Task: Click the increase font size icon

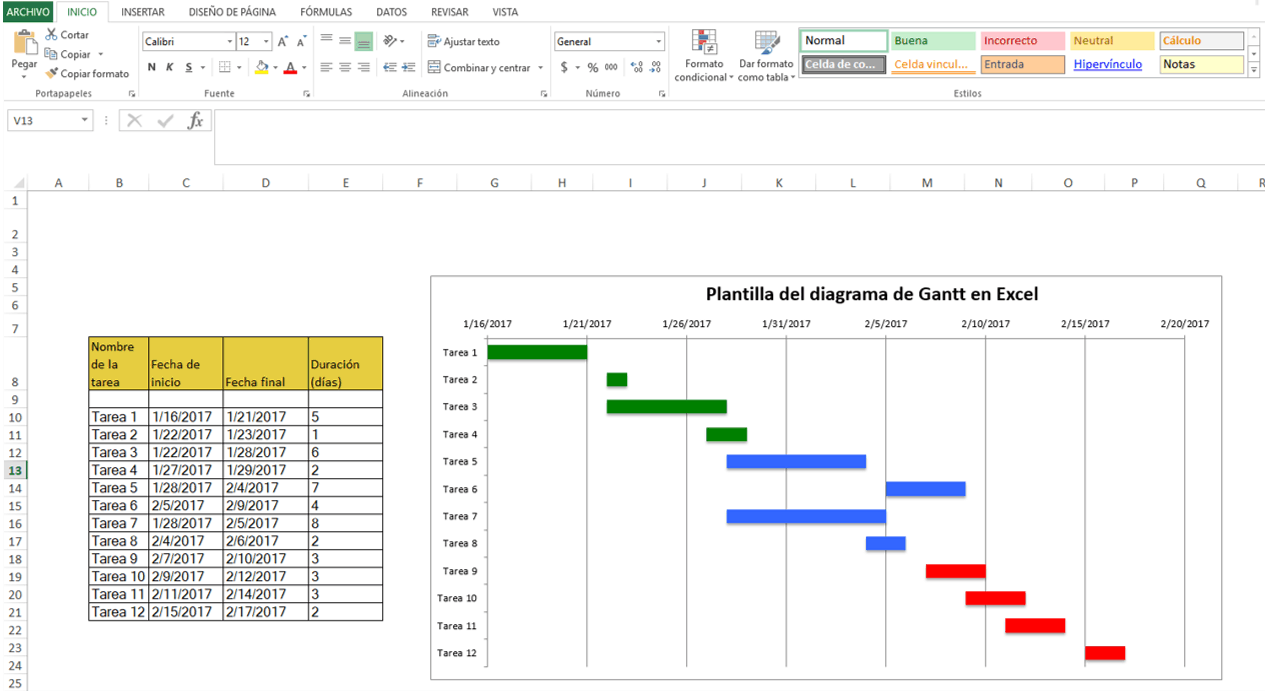Action: 283,42
